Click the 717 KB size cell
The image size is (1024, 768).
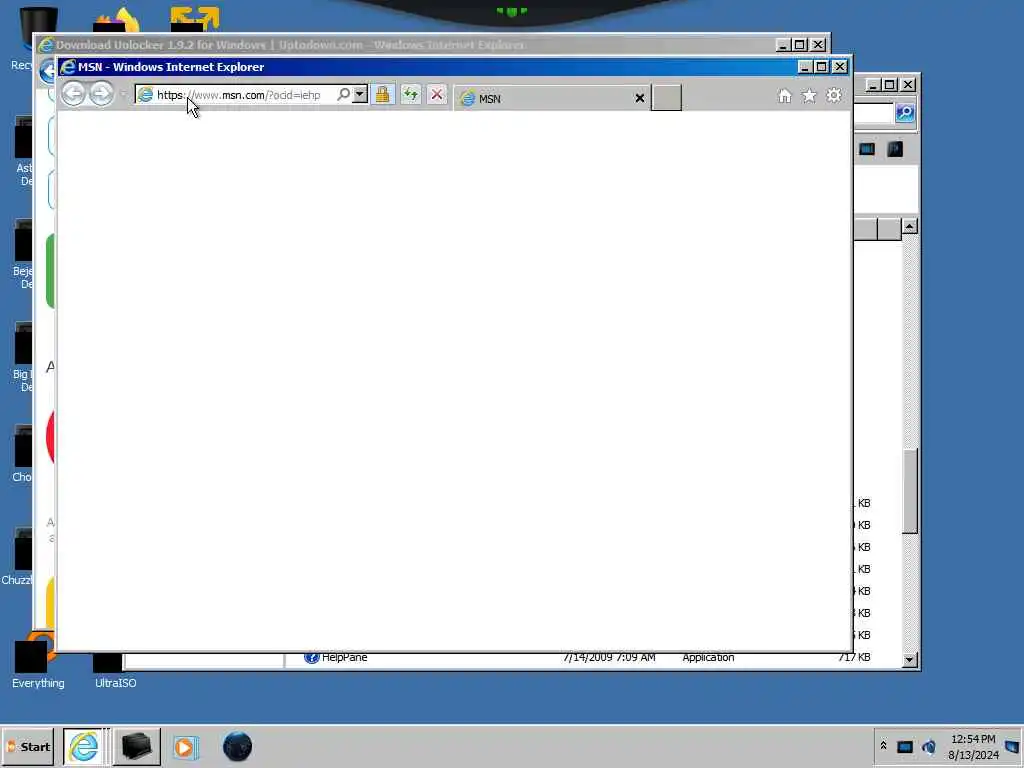(x=854, y=658)
